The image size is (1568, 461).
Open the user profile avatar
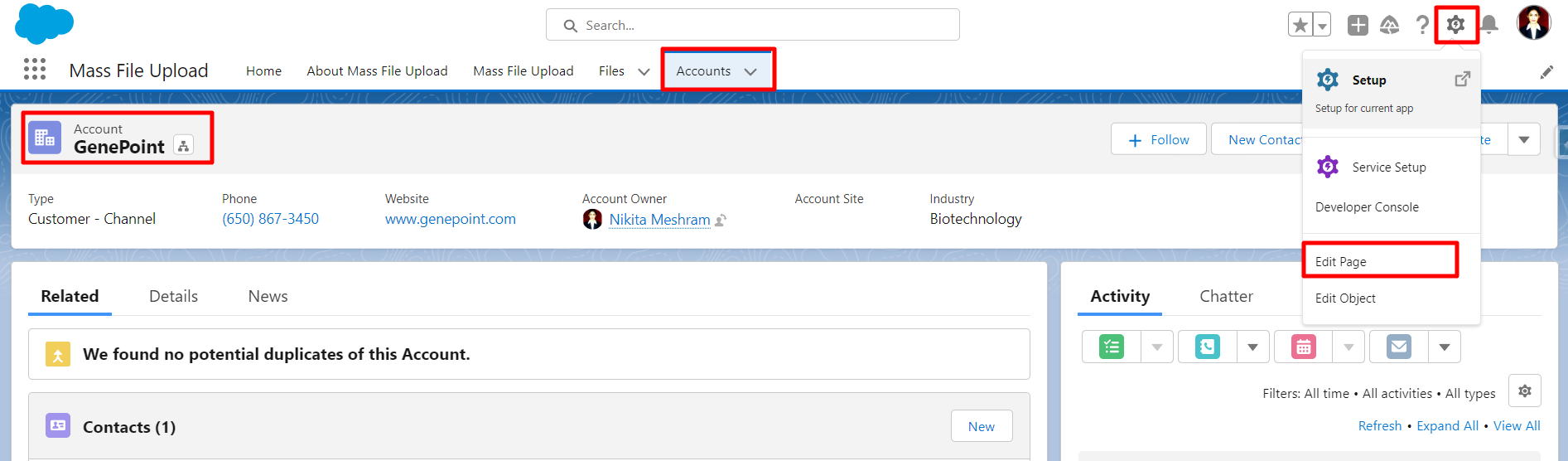1533,22
